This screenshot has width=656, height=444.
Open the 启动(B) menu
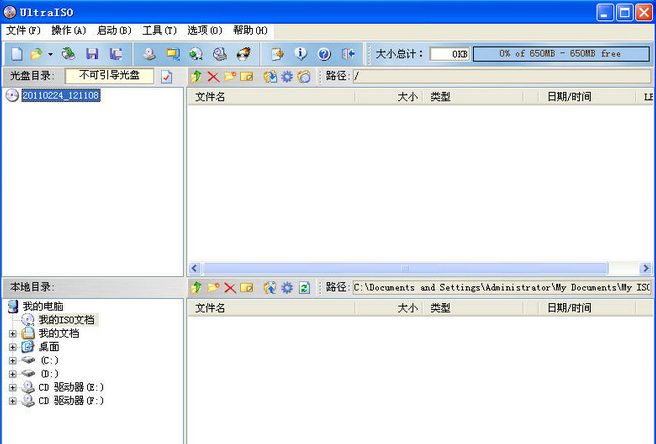(113, 31)
